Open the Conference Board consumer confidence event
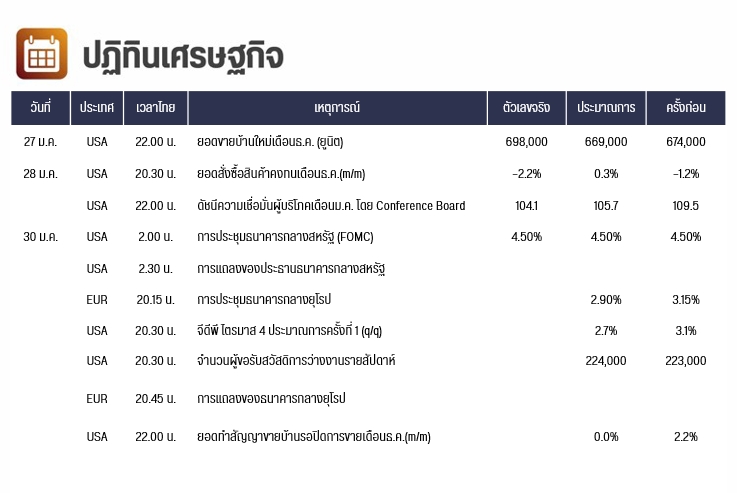The height and width of the screenshot is (493, 737). [331, 206]
